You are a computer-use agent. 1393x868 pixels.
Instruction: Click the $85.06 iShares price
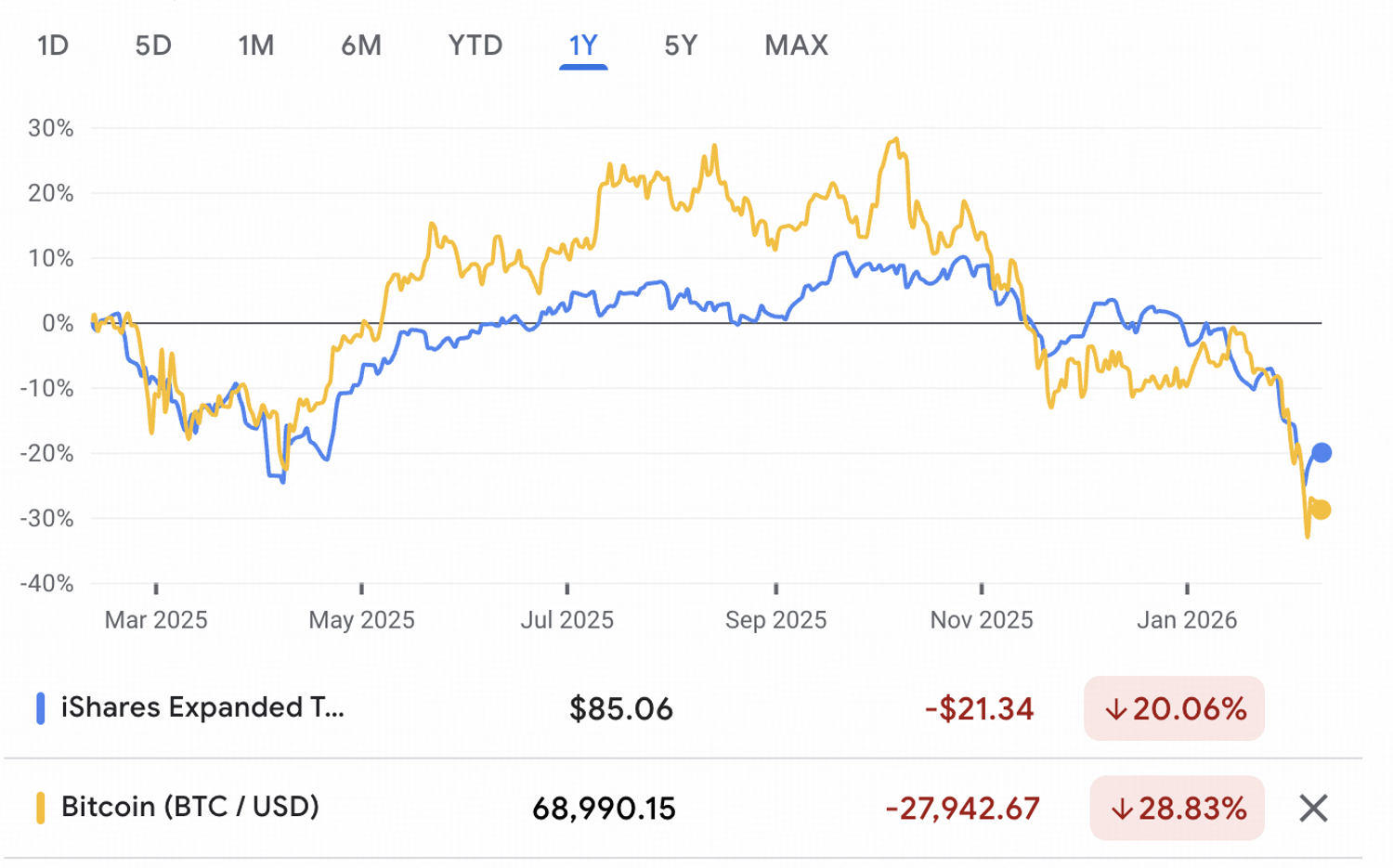pos(620,709)
